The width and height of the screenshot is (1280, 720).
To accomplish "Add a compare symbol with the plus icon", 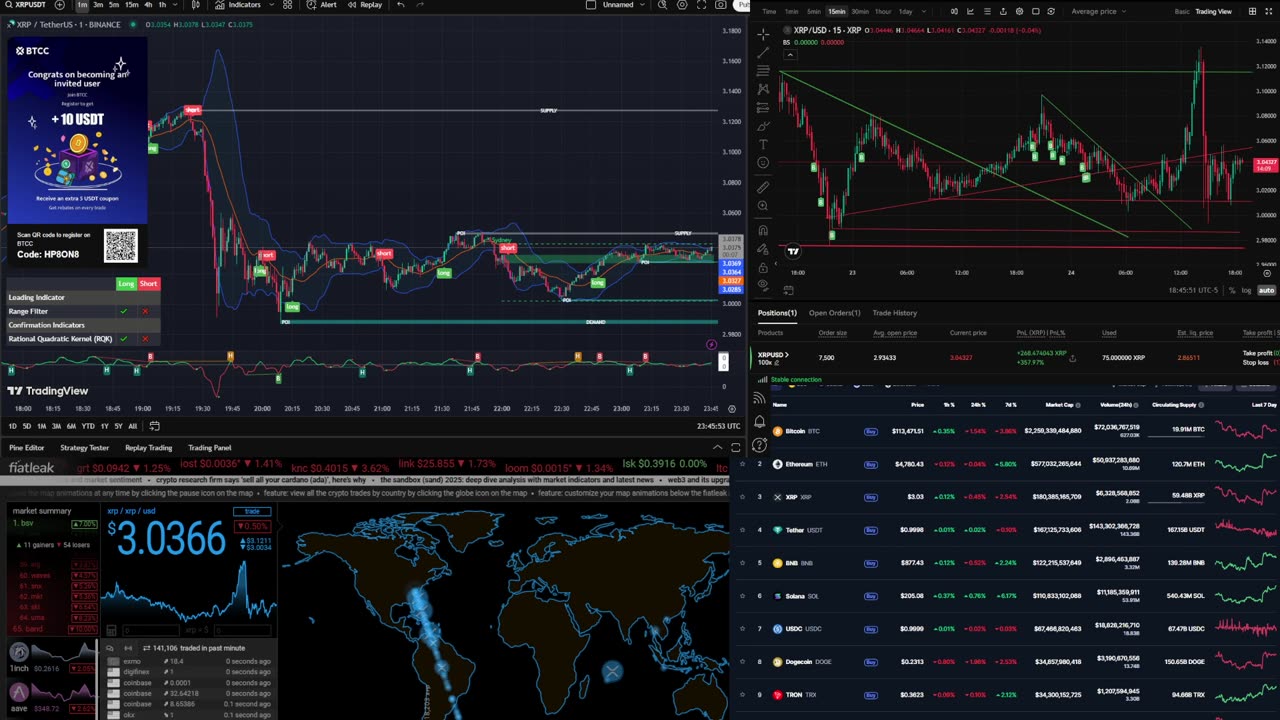I will click(x=59, y=4).
